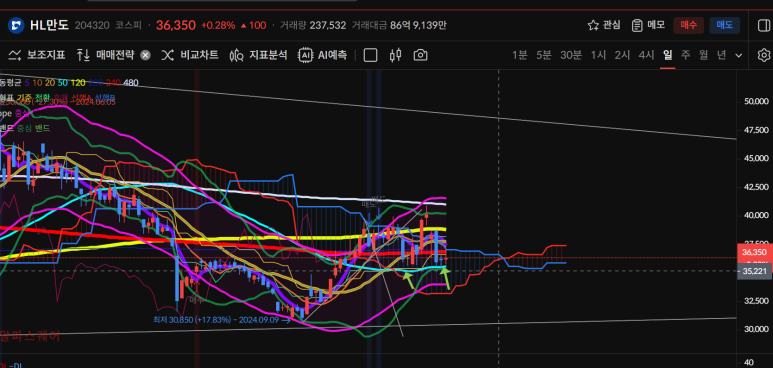
Task: Click the red 36,350 price tag on axis
Action: tap(754, 252)
